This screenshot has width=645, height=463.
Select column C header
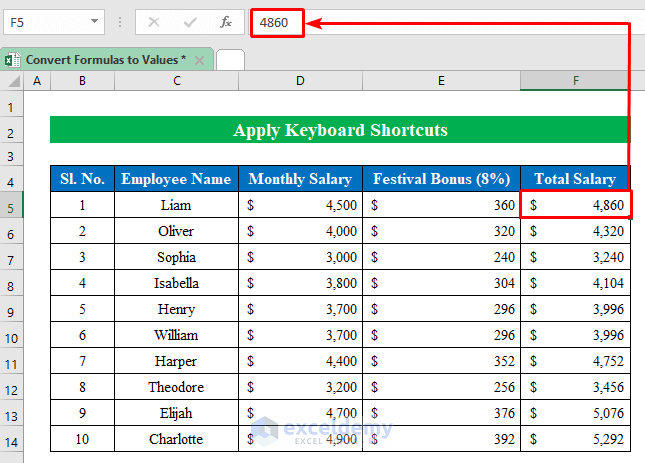click(176, 81)
